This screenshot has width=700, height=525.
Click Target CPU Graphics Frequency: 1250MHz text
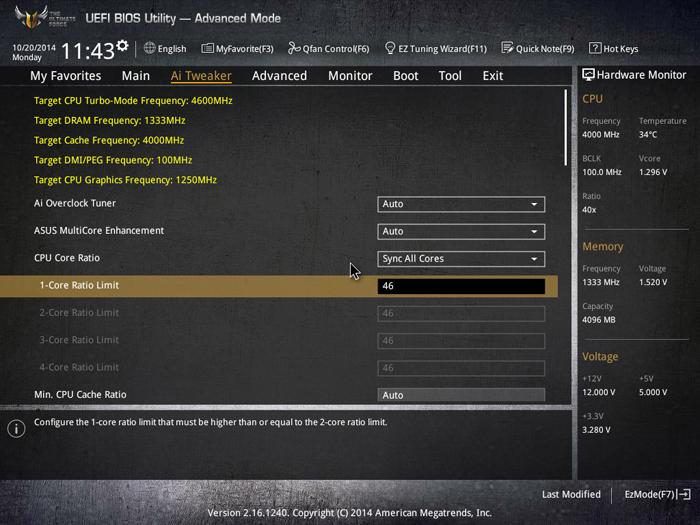(x=125, y=180)
